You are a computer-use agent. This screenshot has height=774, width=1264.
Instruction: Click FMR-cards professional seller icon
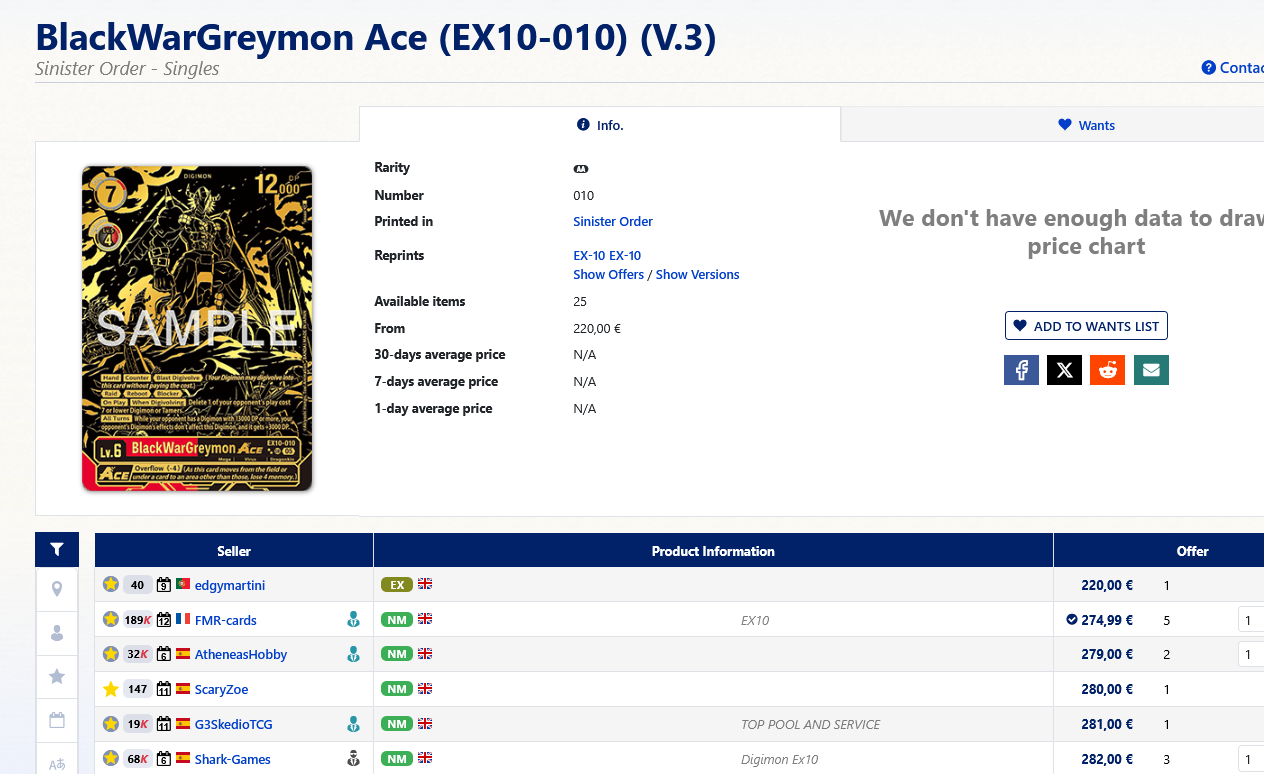[x=353, y=620]
